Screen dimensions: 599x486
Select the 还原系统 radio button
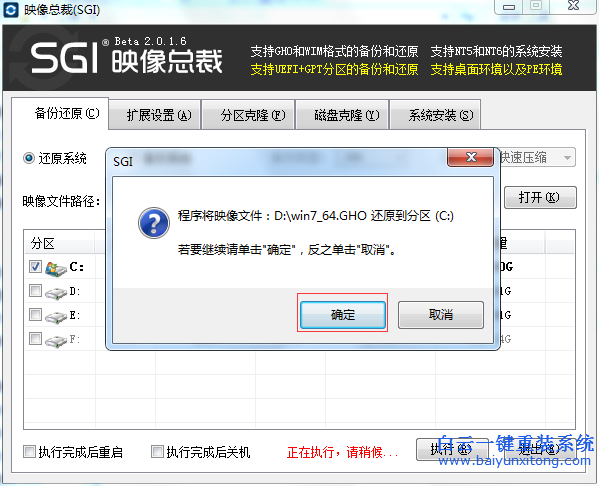coord(29,158)
